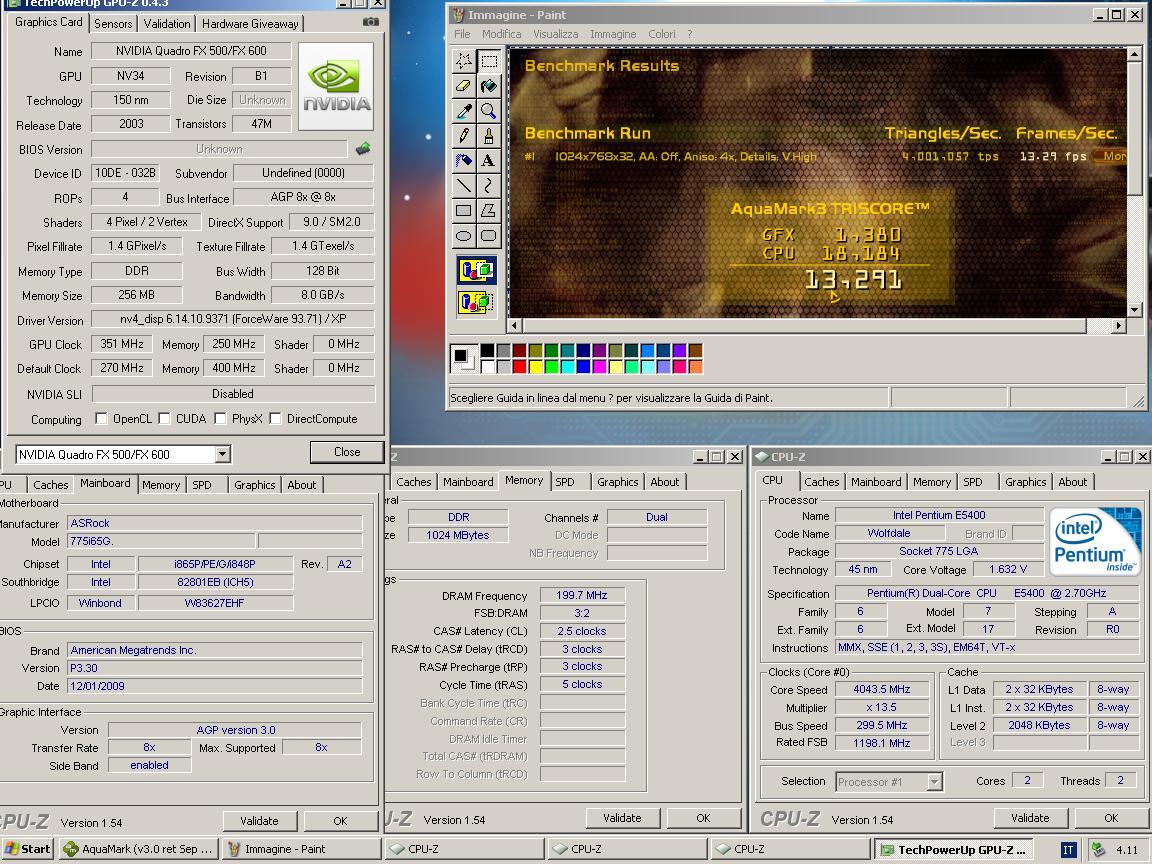Select the Rectangle shape tool
This screenshot has width=1152, height=864.
(464, 211)
